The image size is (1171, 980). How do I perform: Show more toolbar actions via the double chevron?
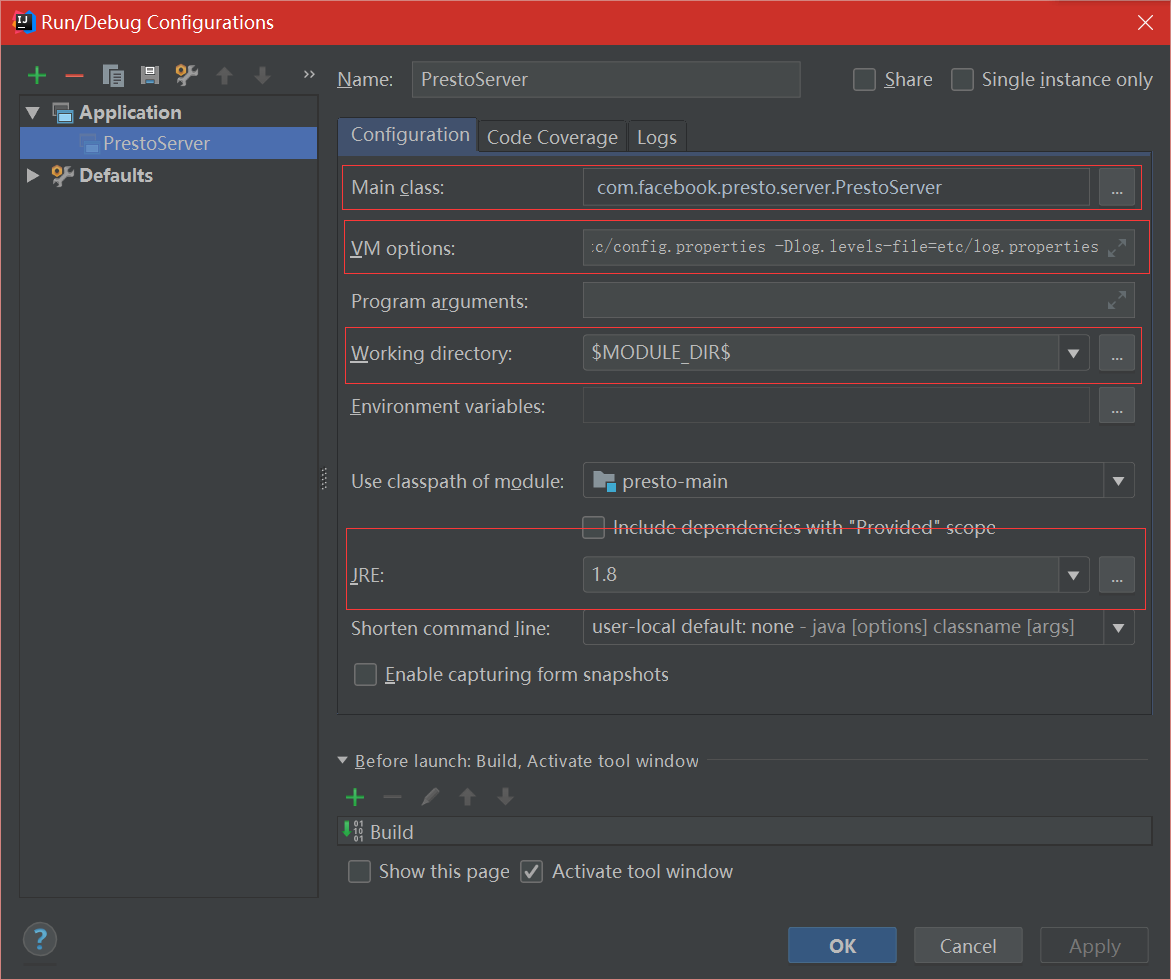point(309,74)
